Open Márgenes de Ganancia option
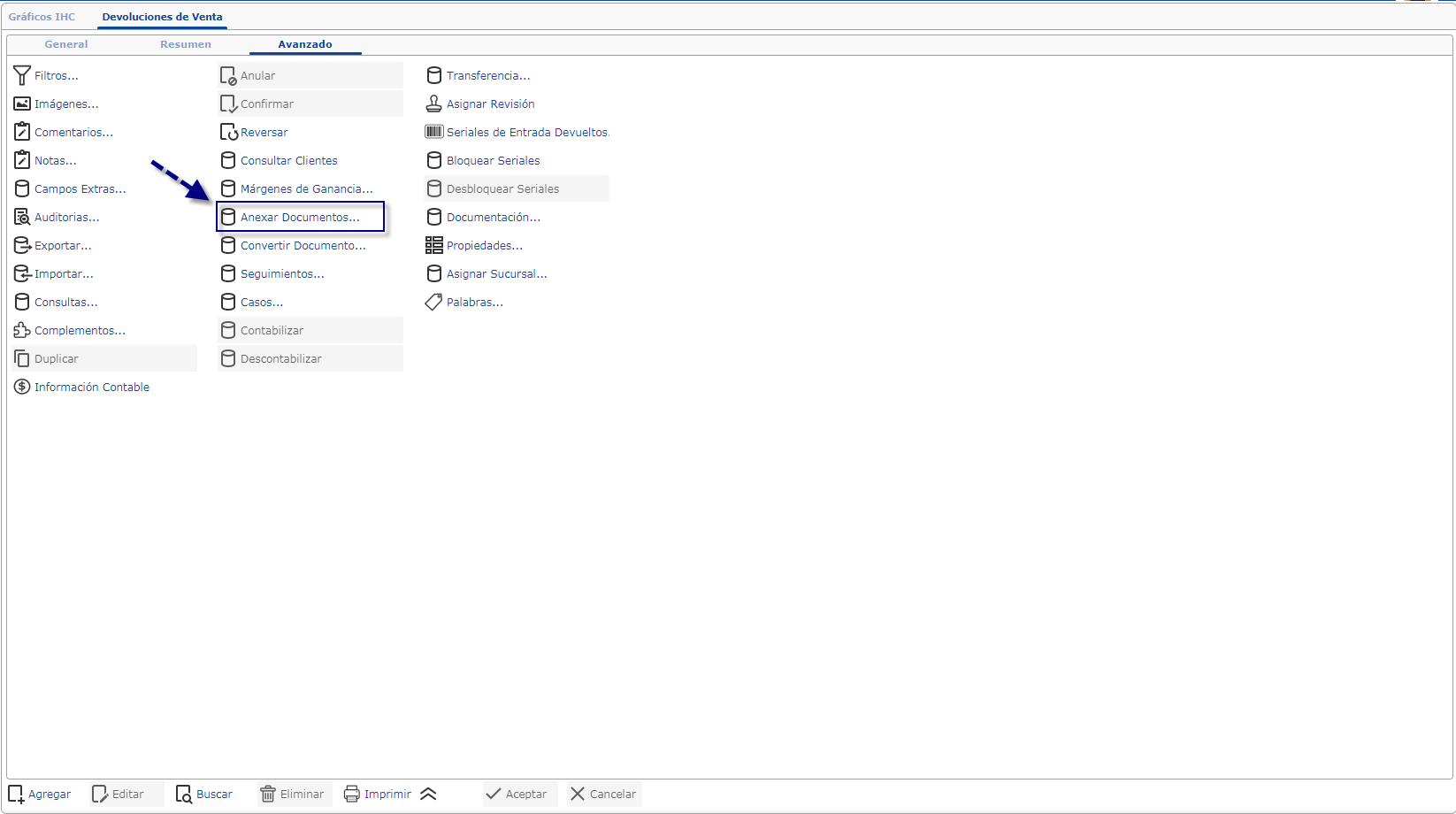 click(306, 189)
